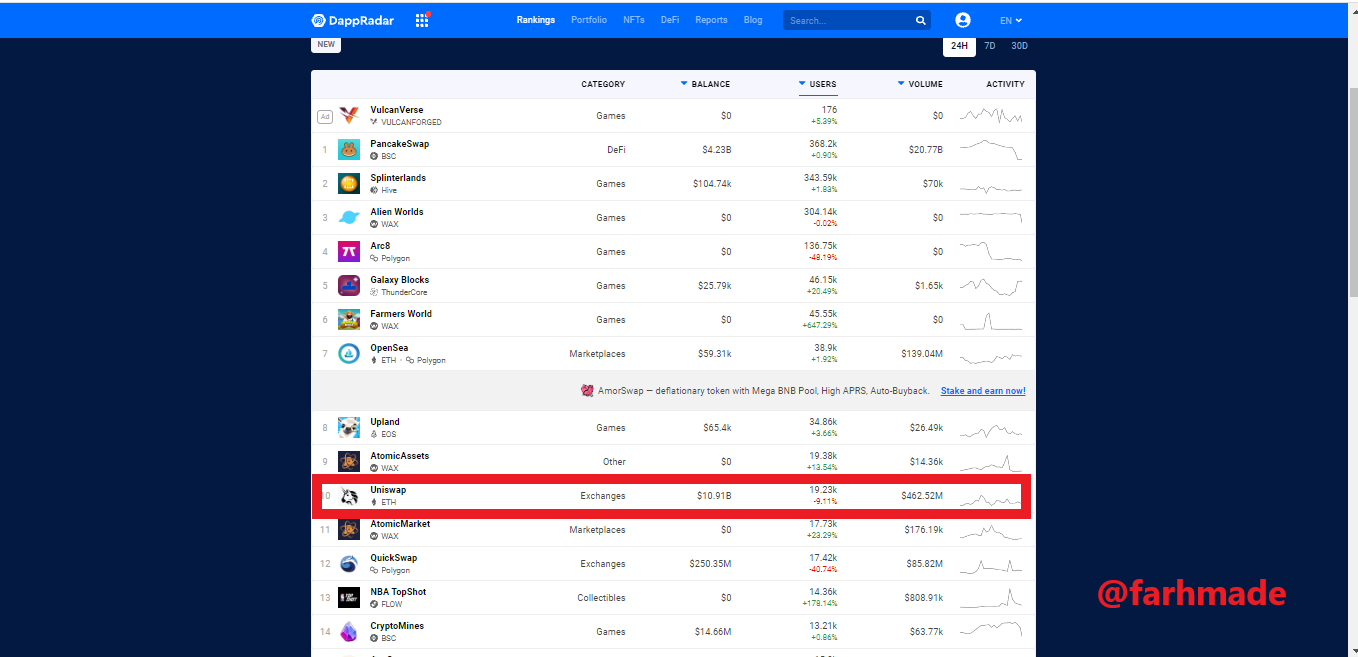Click the Category column header
This screenshot has width=1358, height=657.
(603, 84)
